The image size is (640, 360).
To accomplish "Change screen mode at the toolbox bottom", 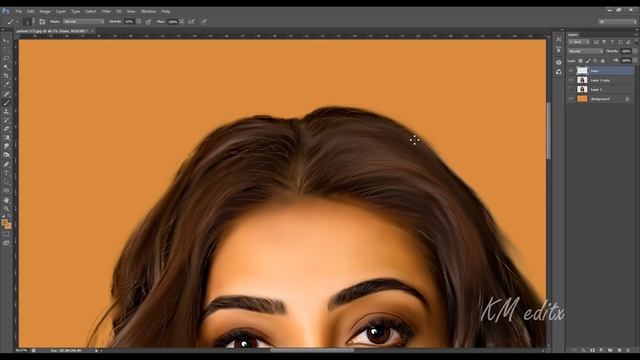I will [x=6, y=243].
